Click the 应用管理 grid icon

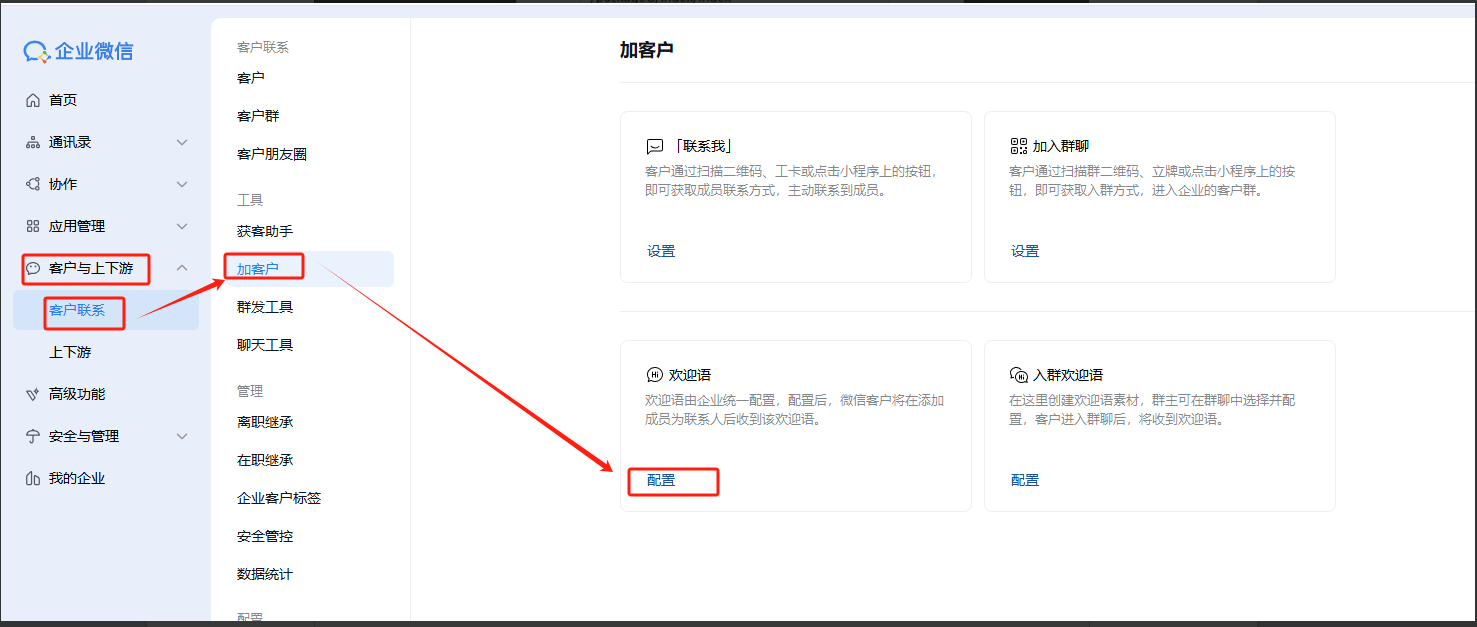33,226
